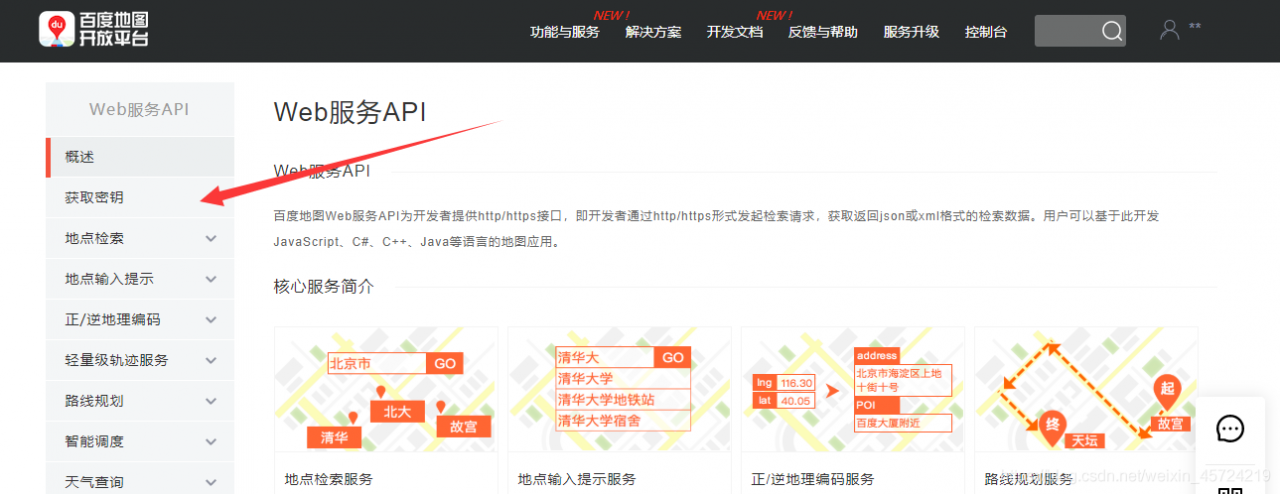Open the 功能与服务 menu
This screenshot has height=494, width=1280.
pyautogui.click(x=565, y=32)
